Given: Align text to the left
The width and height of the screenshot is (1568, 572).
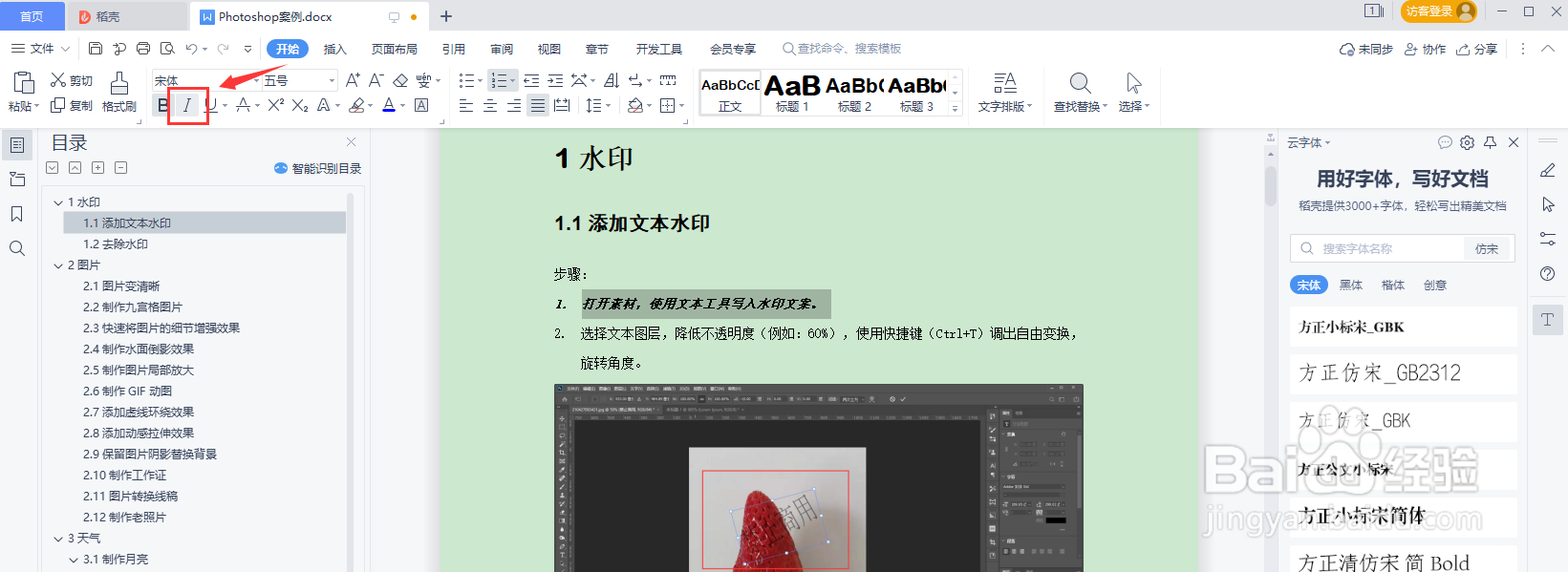Looking at the screenshot, I should (x=466, y=105).
